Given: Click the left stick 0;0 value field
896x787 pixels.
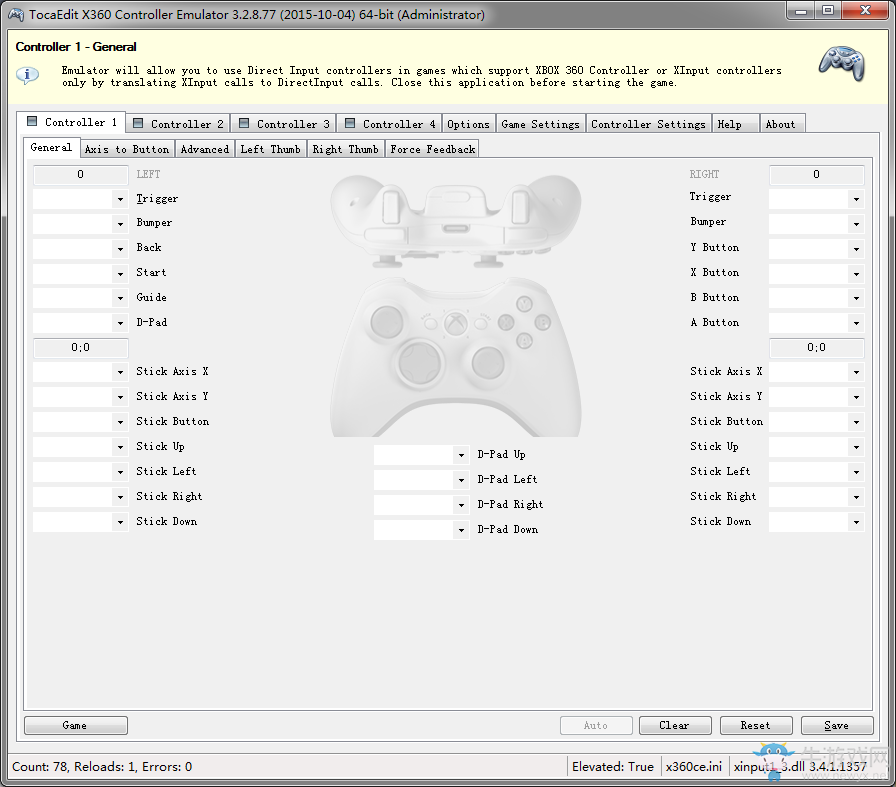Looking at the screenshot, I should [x=81, y=347].
